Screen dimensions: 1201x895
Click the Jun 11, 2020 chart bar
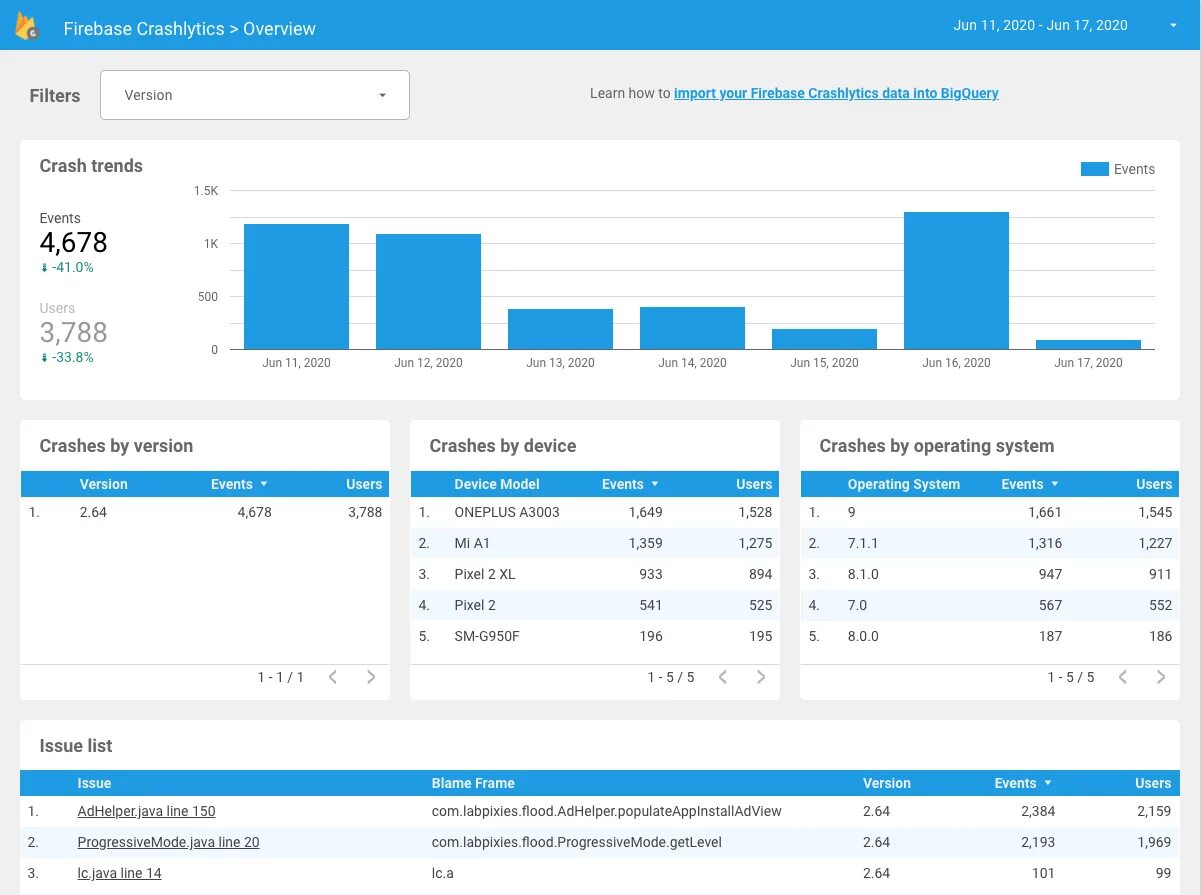296,287
